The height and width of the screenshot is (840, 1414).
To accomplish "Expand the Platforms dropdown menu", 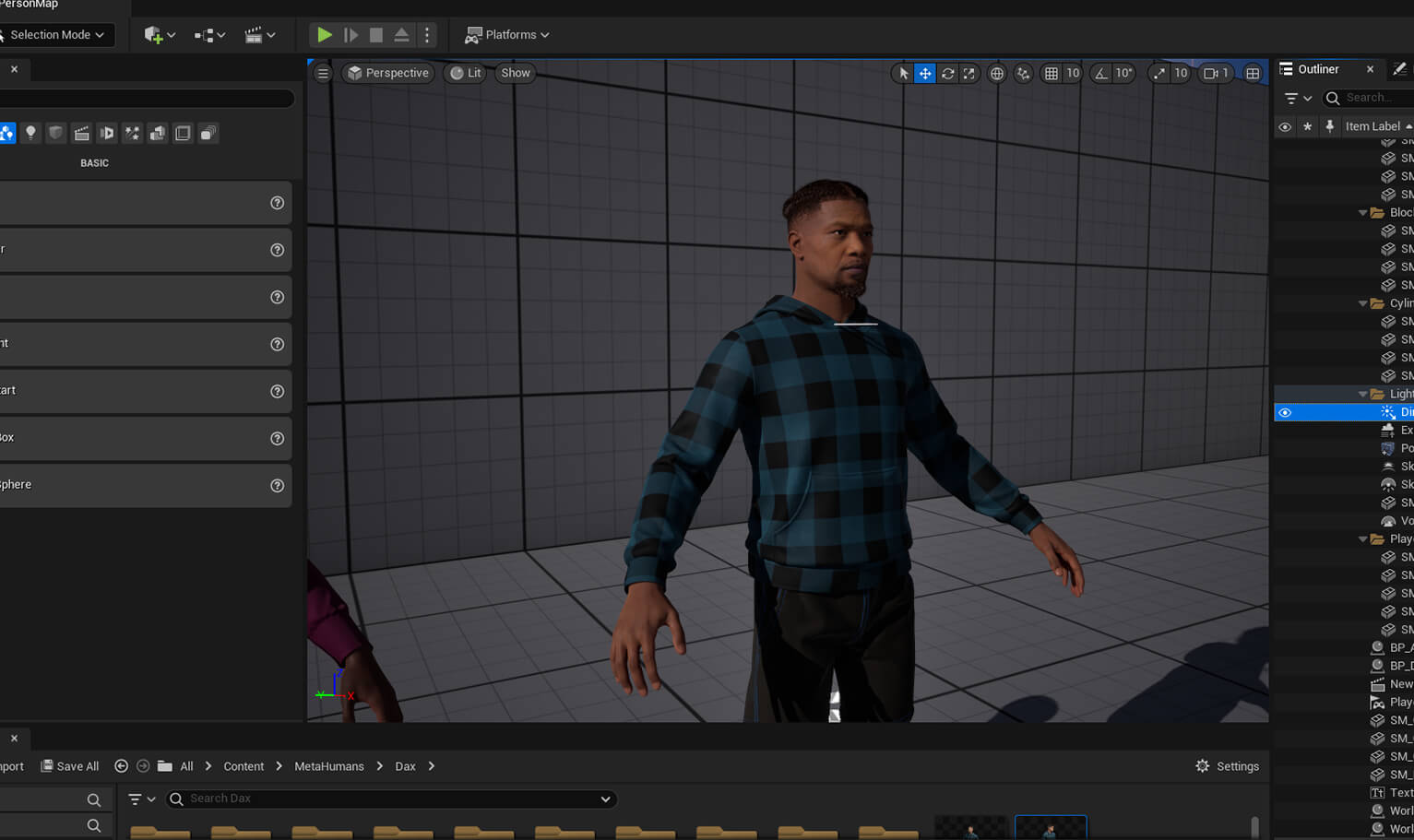I will [507, 35].
